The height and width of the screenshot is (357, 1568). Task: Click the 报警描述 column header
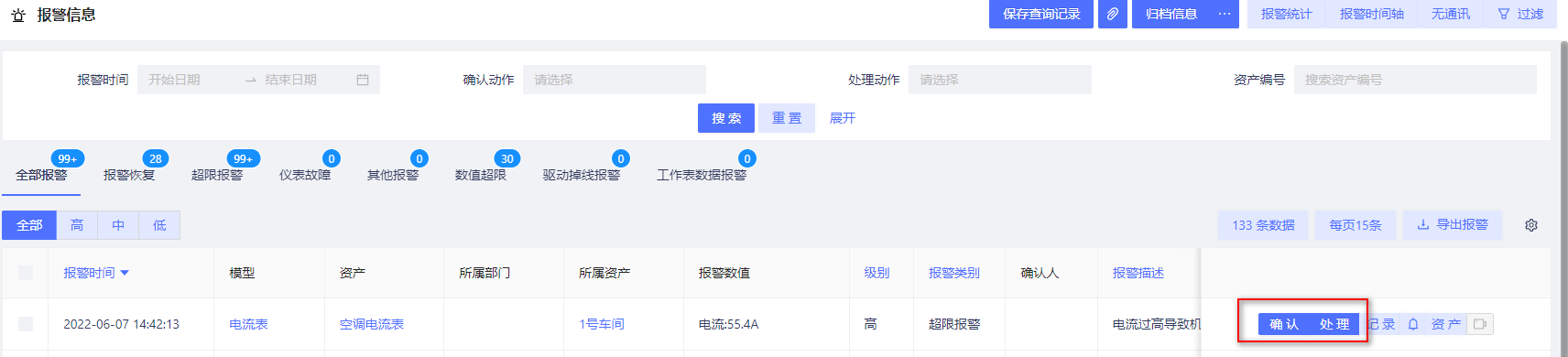pyautogui.click(x=1138, y=273)
